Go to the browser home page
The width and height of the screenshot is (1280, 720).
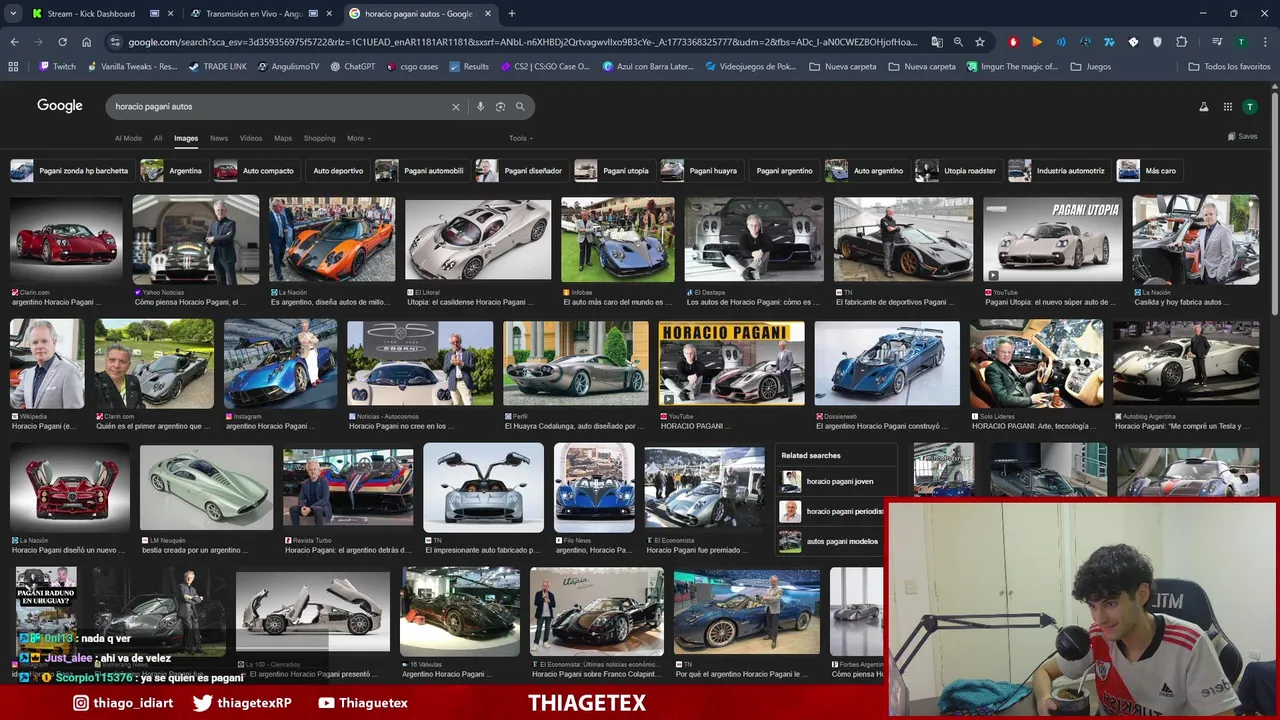pyautogui.click(x=86, y=42)
